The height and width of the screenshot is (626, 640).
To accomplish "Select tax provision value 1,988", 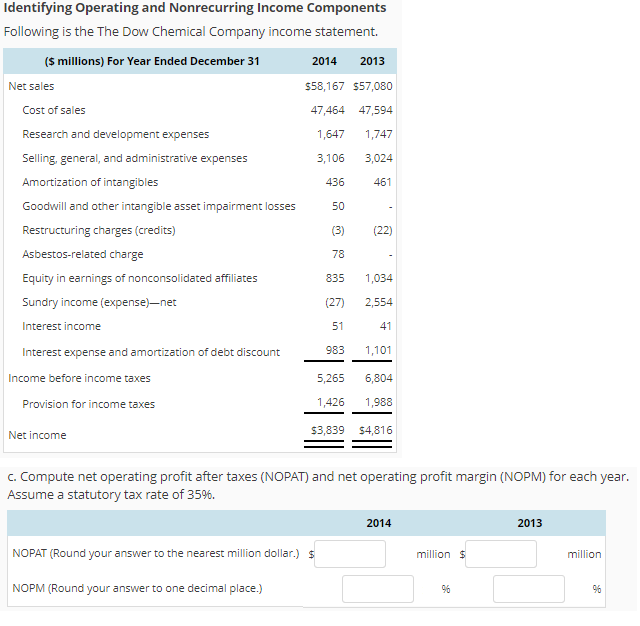I will (x=379, y=403).
